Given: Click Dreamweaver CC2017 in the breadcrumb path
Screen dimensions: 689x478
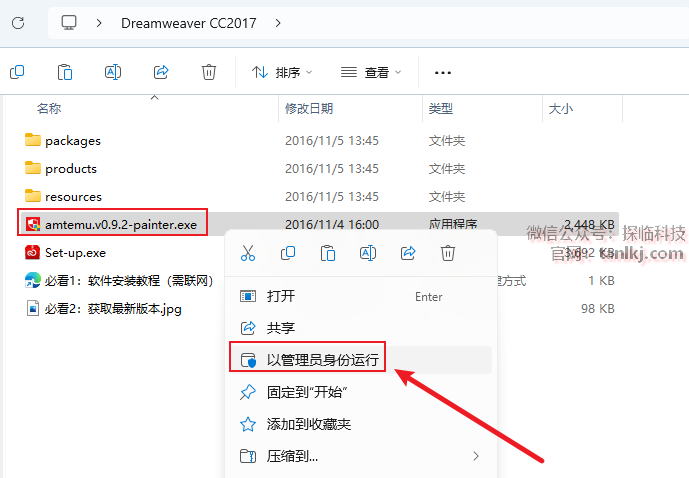Looking at the screenshot, I should click(x=189, y=23).
